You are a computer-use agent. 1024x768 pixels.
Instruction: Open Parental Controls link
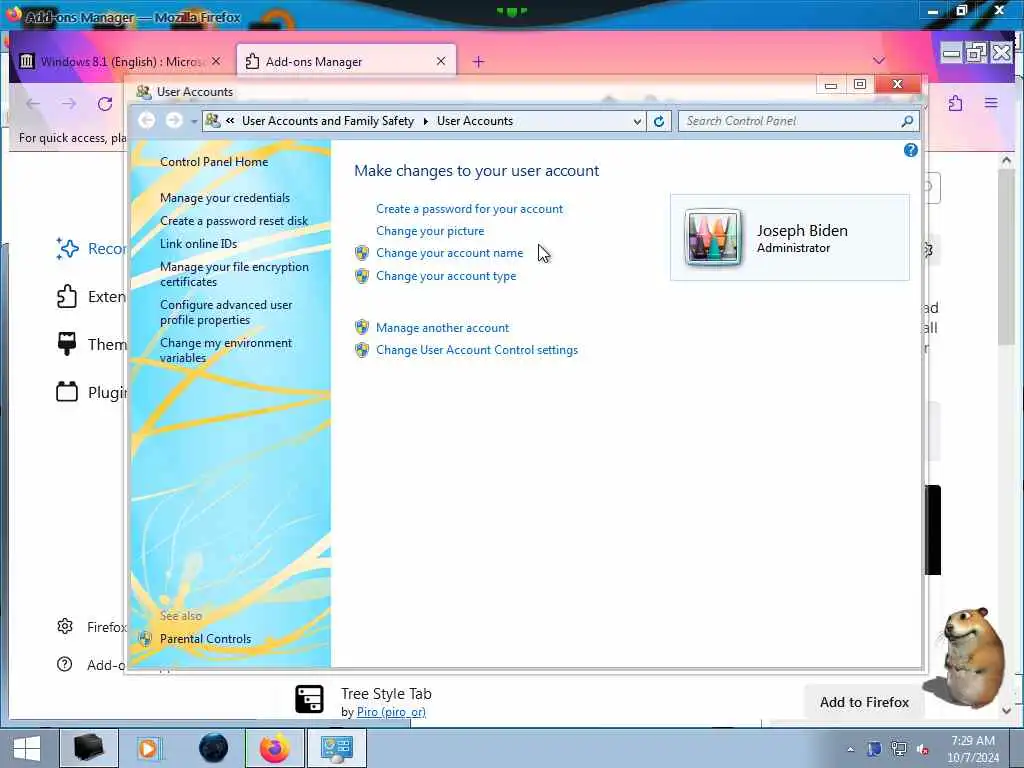tap(205, 639)
